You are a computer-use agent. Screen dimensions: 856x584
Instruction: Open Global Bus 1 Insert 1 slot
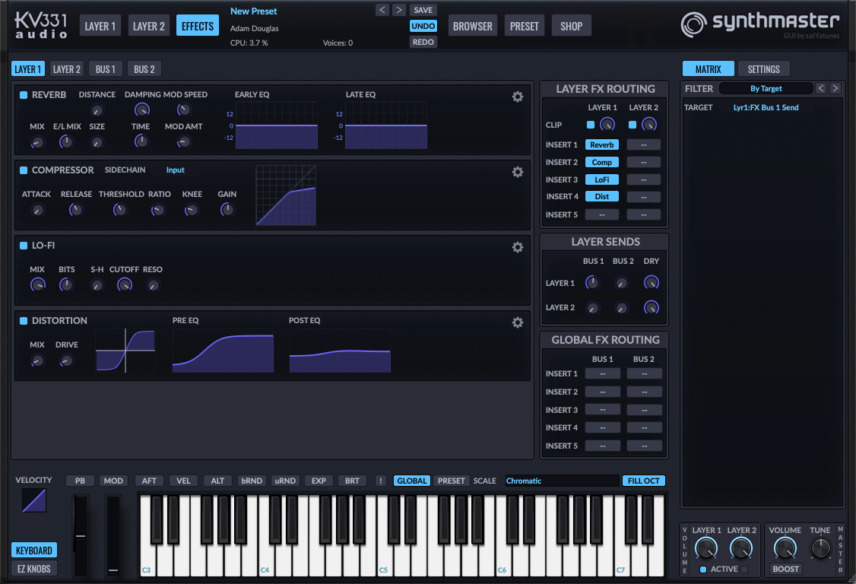603,374
